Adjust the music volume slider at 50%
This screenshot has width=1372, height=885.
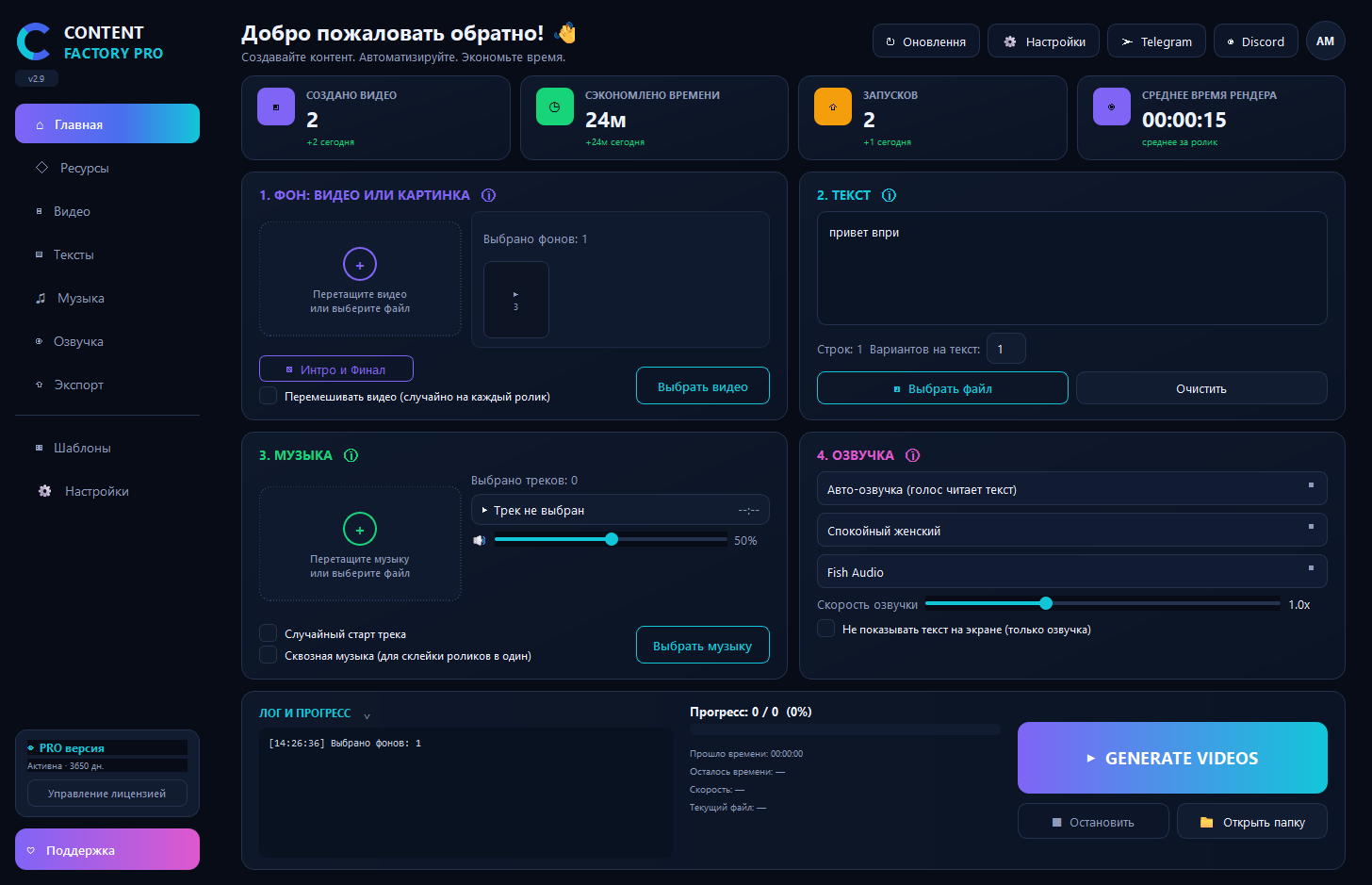coord(612,539)
